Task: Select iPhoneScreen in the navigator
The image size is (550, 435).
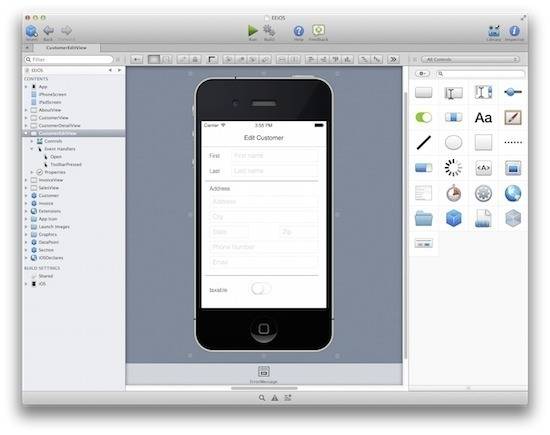Action: [52, 94]
